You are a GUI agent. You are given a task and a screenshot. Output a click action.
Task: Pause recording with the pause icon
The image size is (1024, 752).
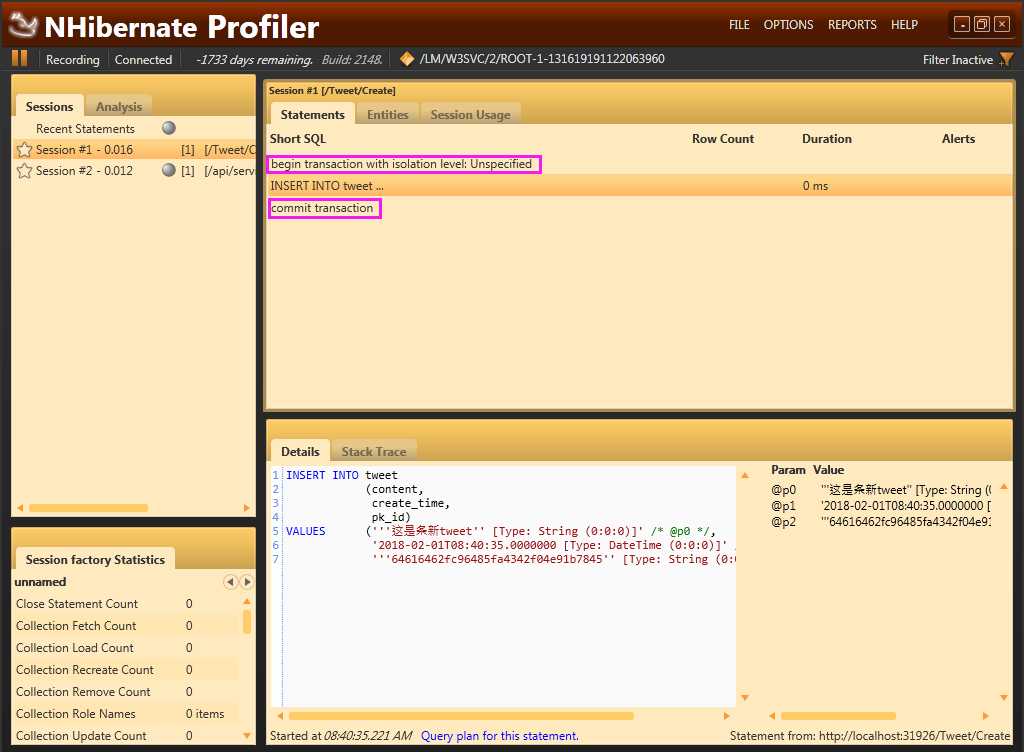click(20, 59)
